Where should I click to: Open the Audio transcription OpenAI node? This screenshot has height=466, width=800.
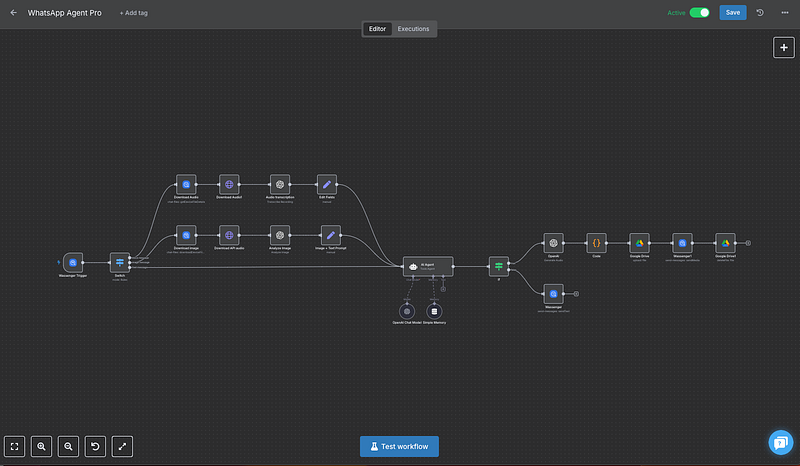(280, 184)
